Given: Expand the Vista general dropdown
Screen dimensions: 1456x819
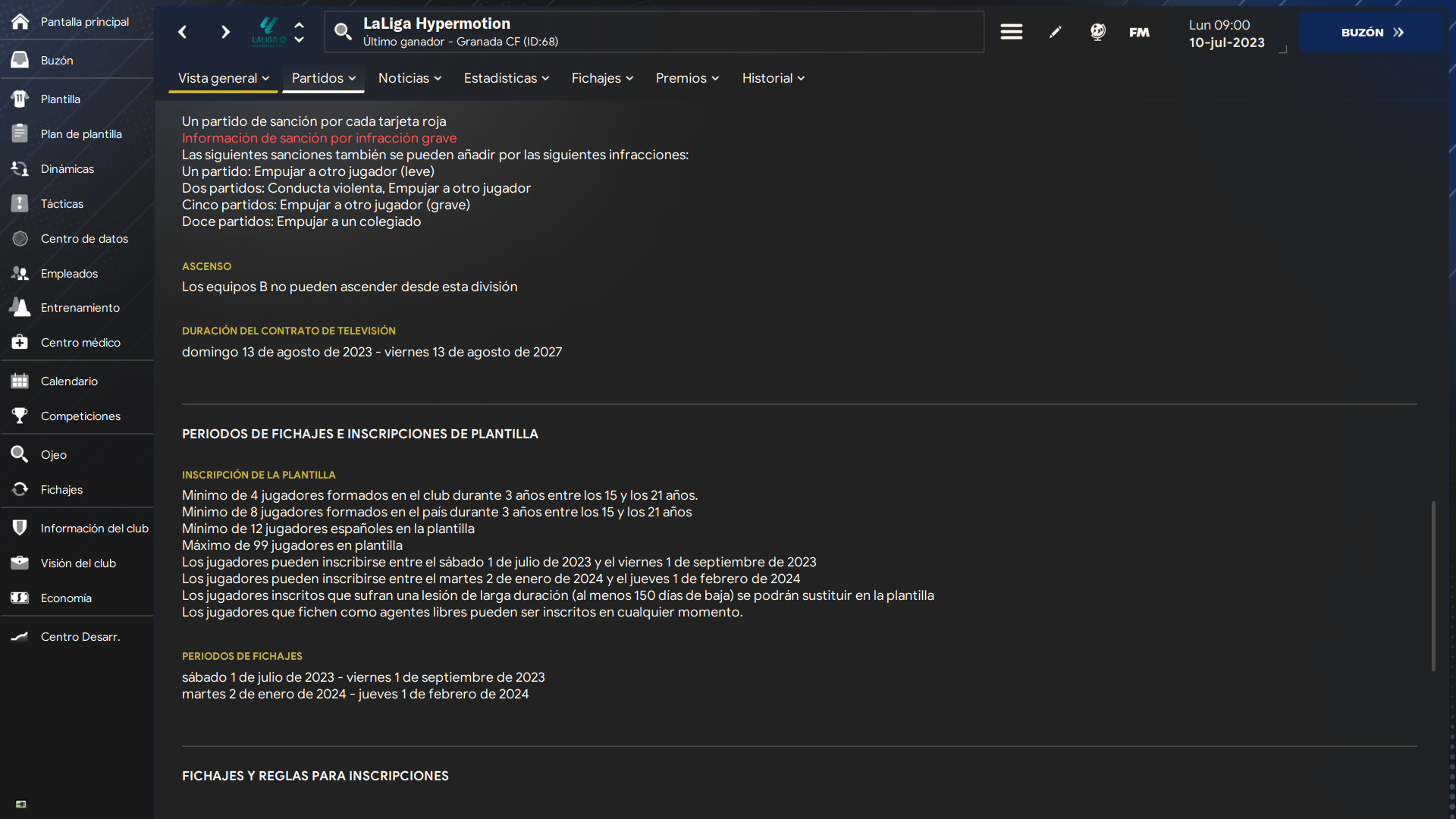Looking at the screenshot, I should point(223,78).
